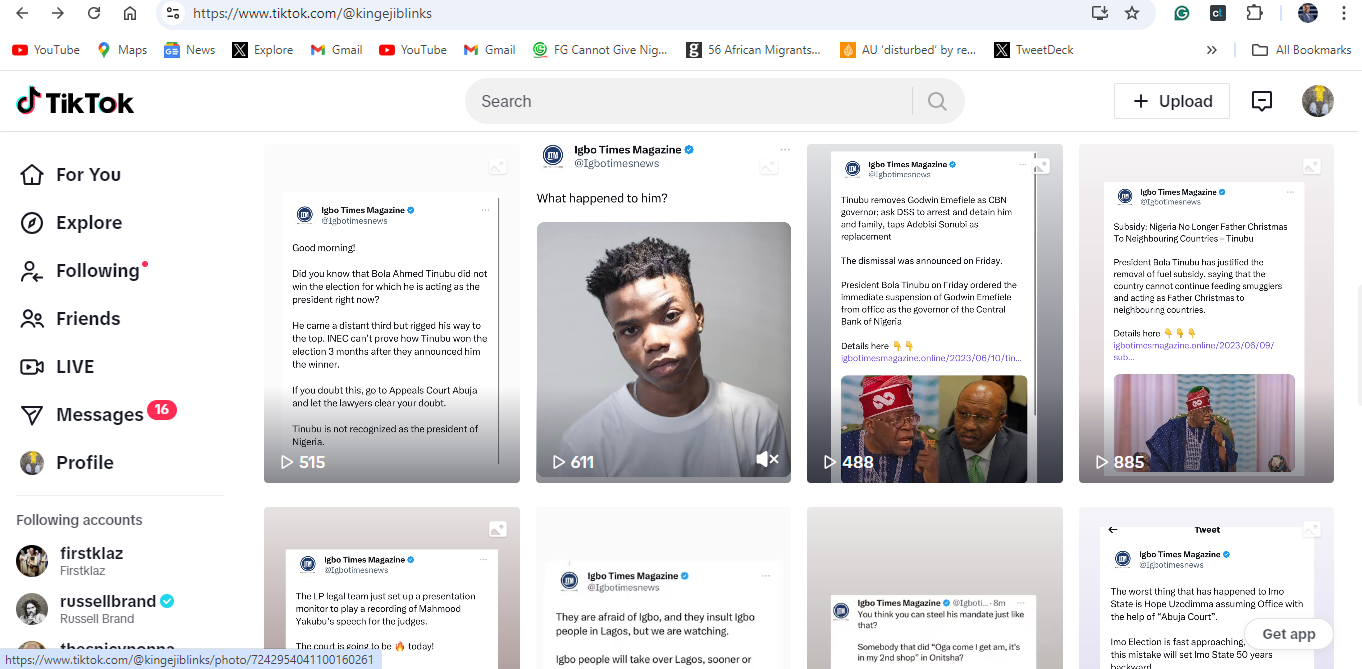Unmute the video with 611 views
The width and height of the screenshot is (1362, 669).
point(767,459)
